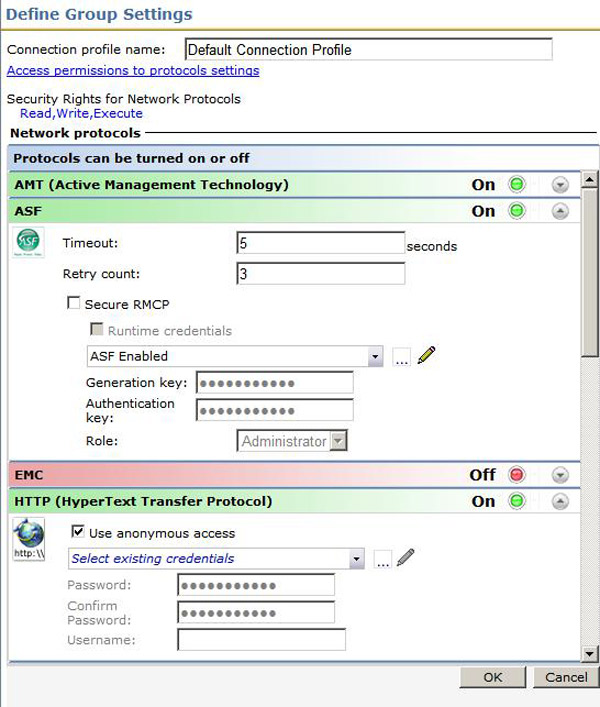Click the OK button
The image size is (600, 707).
493,677
